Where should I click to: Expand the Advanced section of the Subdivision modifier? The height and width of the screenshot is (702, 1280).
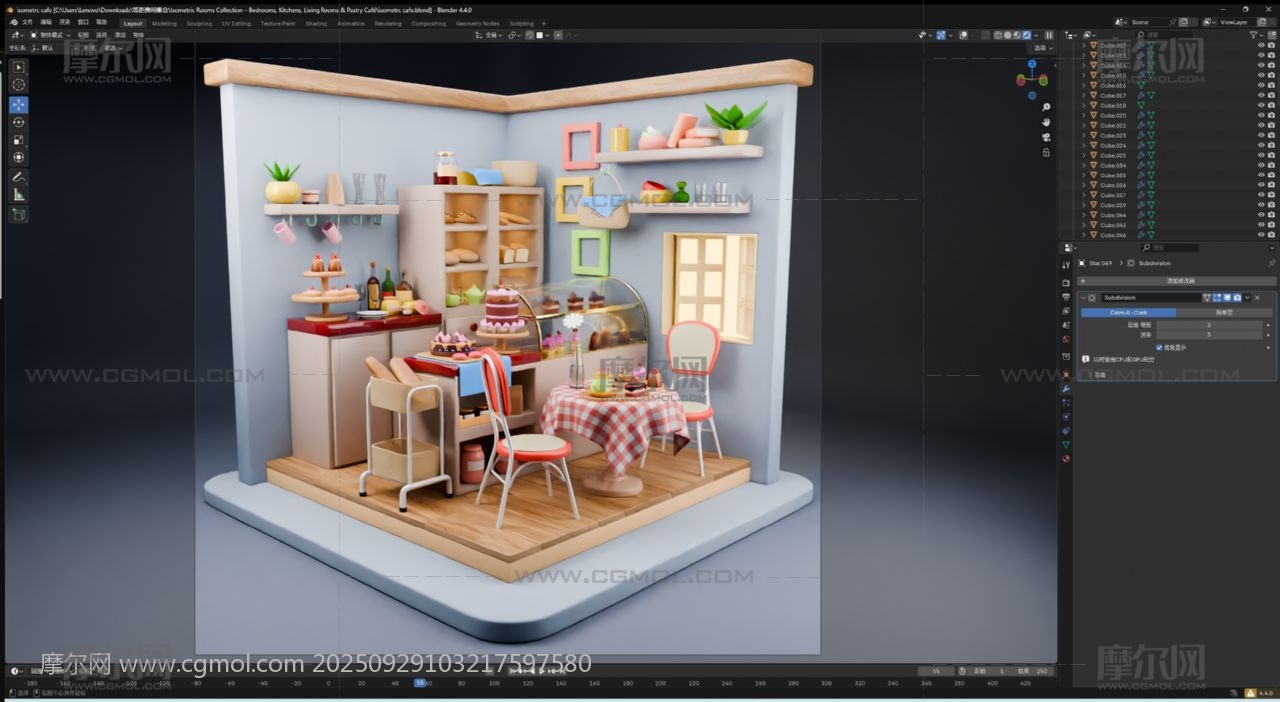1090,374
